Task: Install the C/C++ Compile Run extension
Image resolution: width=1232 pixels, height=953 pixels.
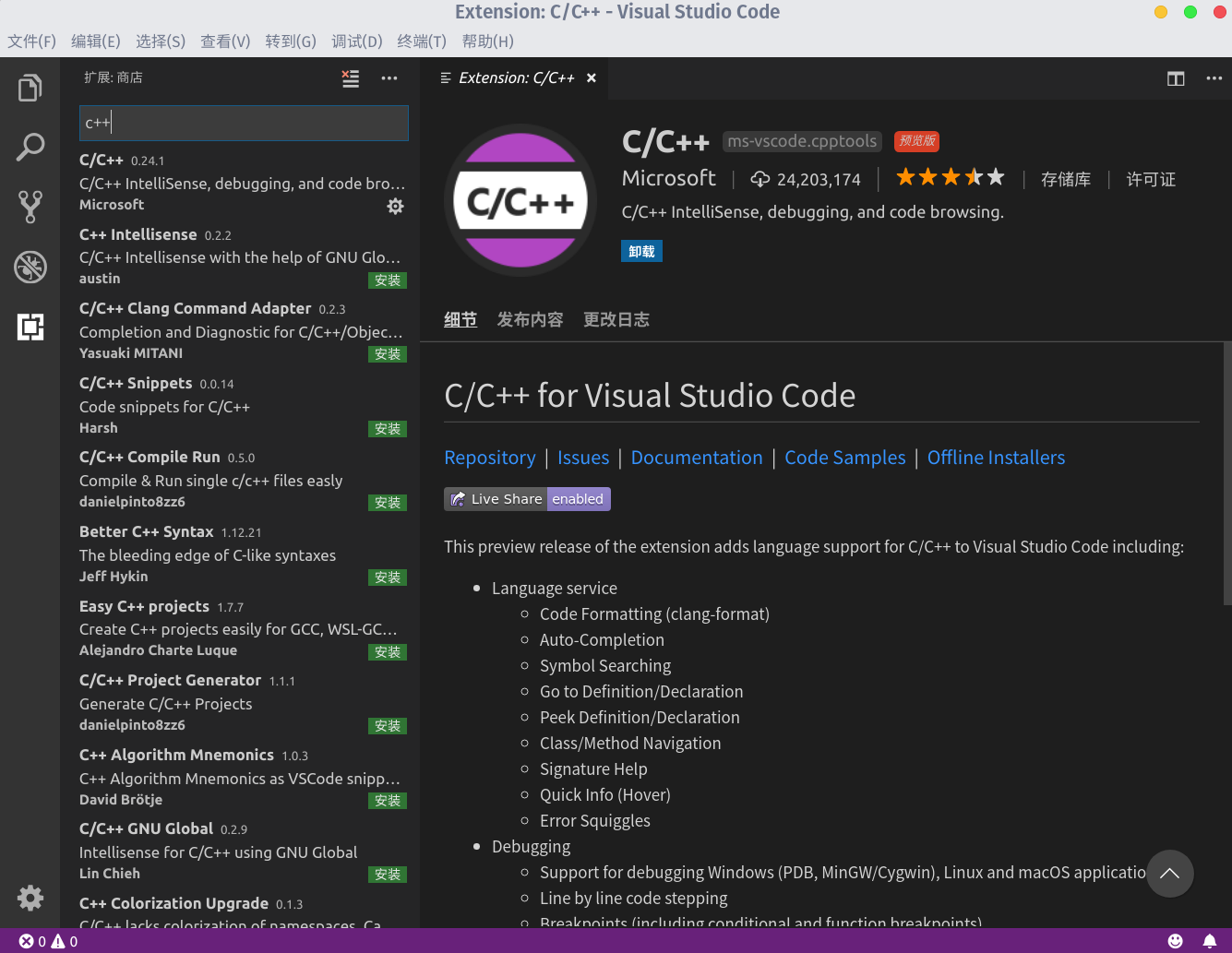Action: pyautogui.click(x=388, y=503)
